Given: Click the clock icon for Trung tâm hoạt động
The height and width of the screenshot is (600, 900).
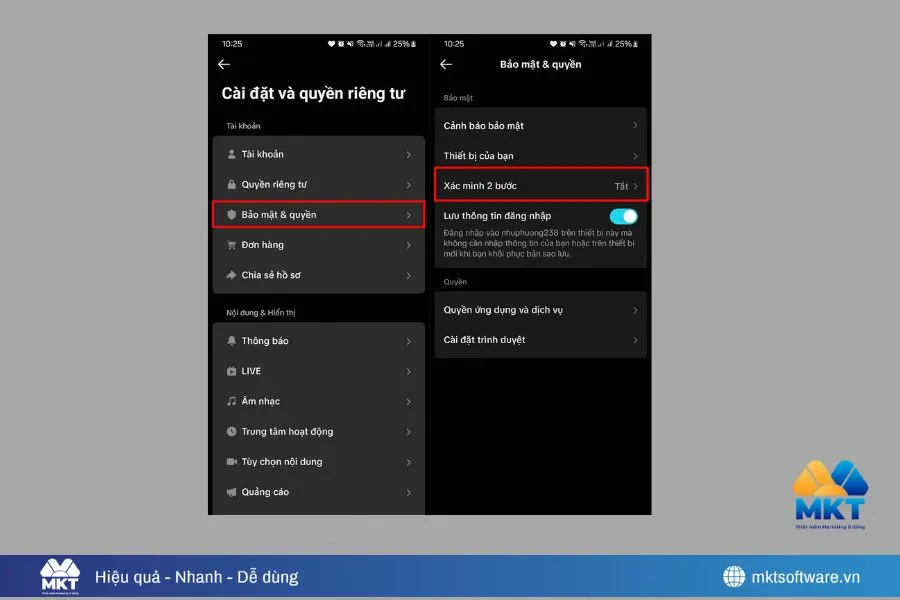Looking at the screenshot, I should [232, 431].
